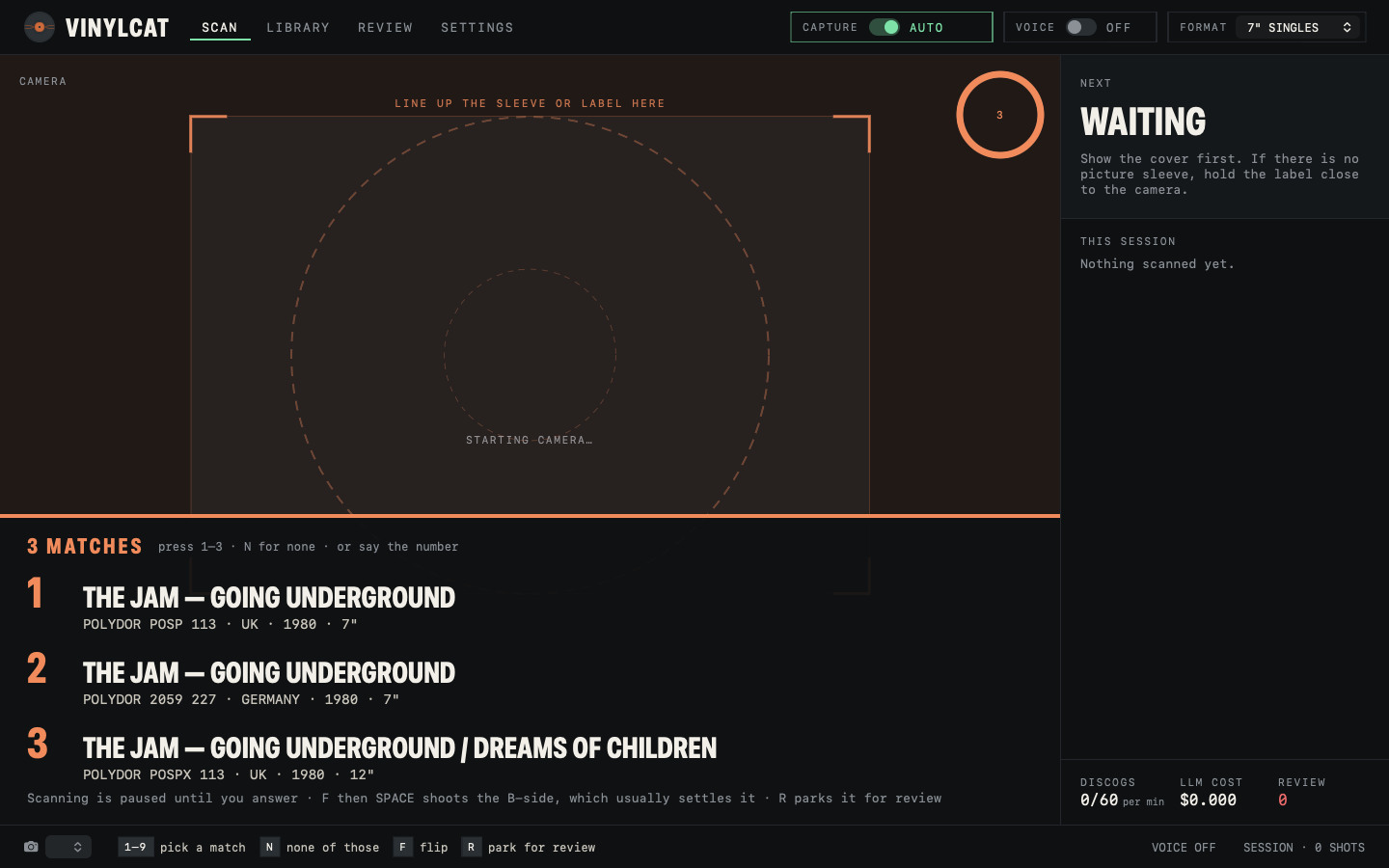Open the camera selector dropdown in bottom bar
This screenshot has height=868, width=1389.
pyautogui.click(x=68, y=847)
